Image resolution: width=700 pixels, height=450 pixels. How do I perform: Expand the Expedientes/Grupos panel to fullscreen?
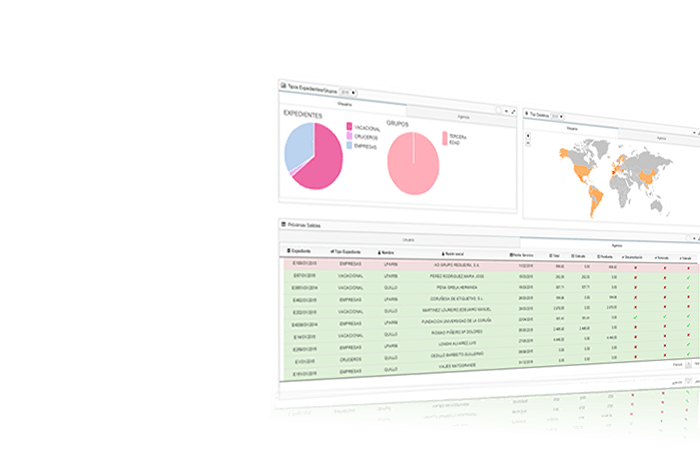point(513,112)
